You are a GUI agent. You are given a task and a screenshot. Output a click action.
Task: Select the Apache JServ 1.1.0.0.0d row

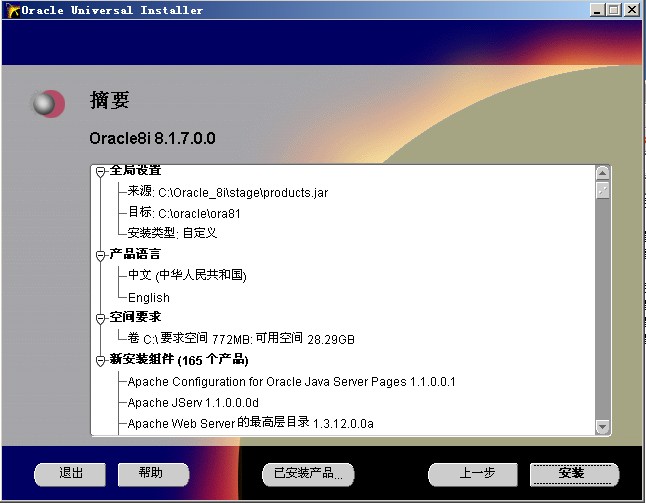[193, 402]
